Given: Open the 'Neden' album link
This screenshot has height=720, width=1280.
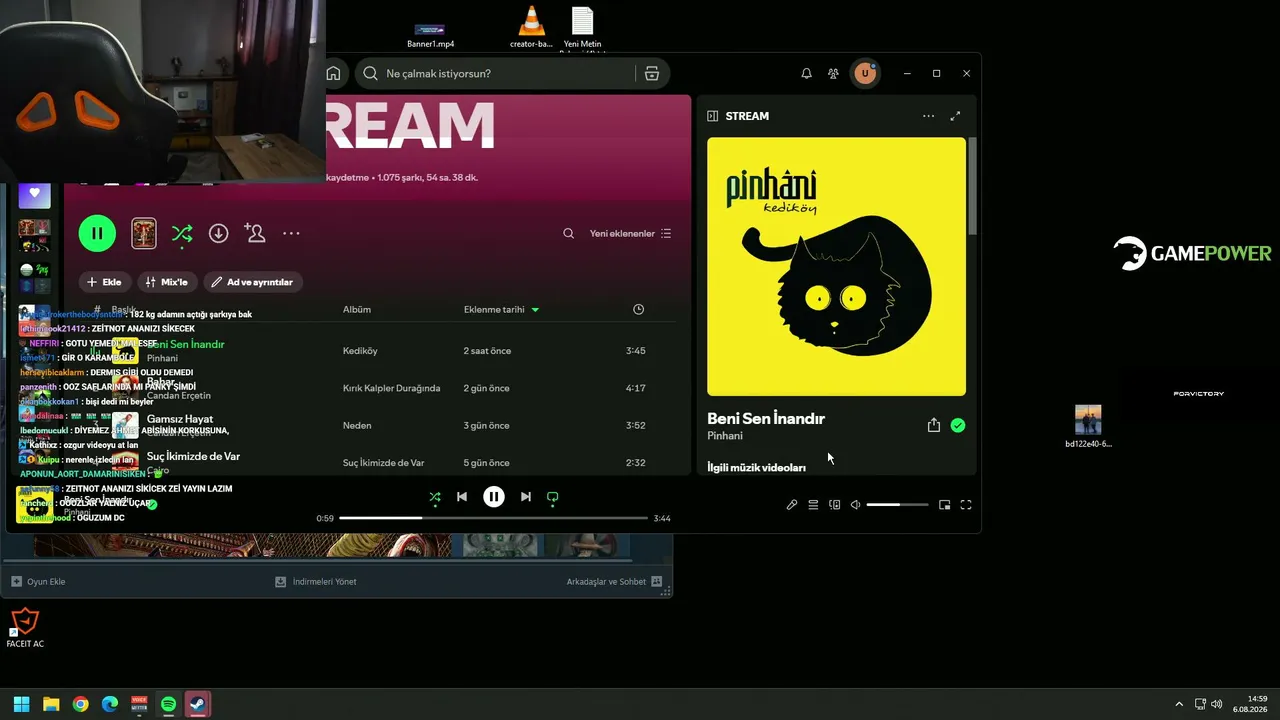Looking at the screenshot, I should [357, 425].
